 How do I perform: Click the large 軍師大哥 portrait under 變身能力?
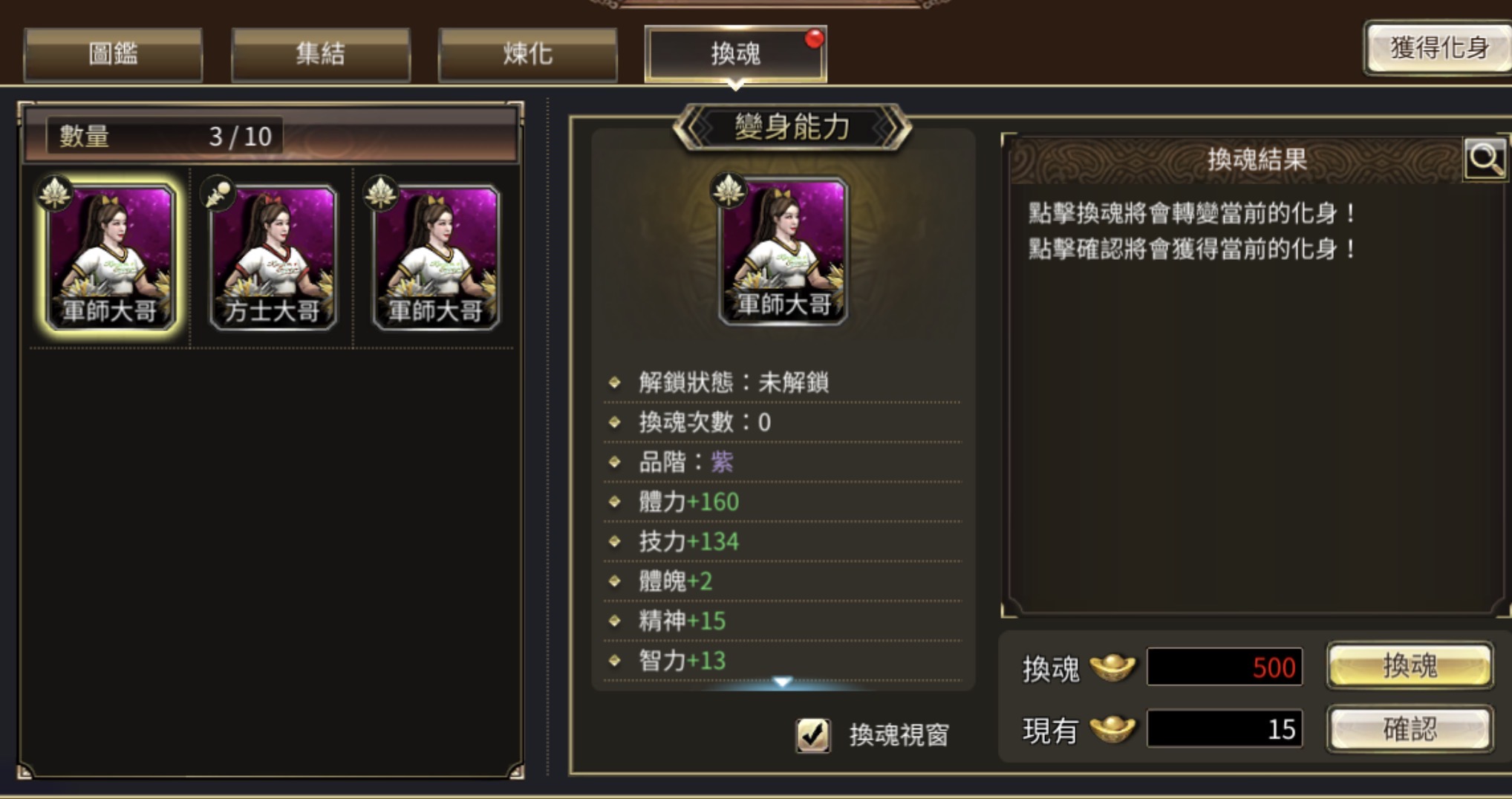click(783, 251)
